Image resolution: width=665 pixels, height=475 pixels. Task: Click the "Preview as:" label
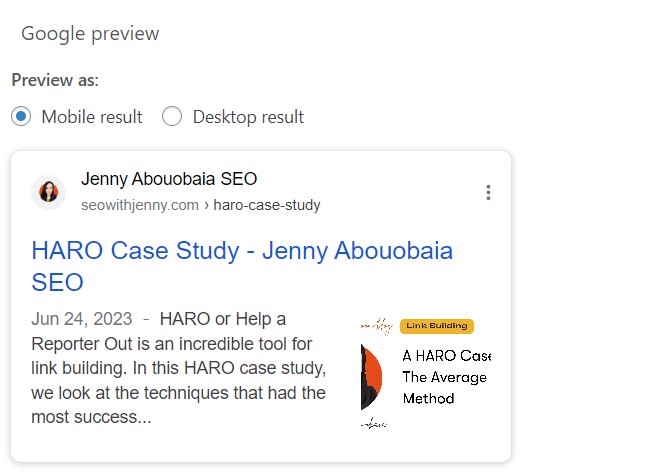click(55, 80)
